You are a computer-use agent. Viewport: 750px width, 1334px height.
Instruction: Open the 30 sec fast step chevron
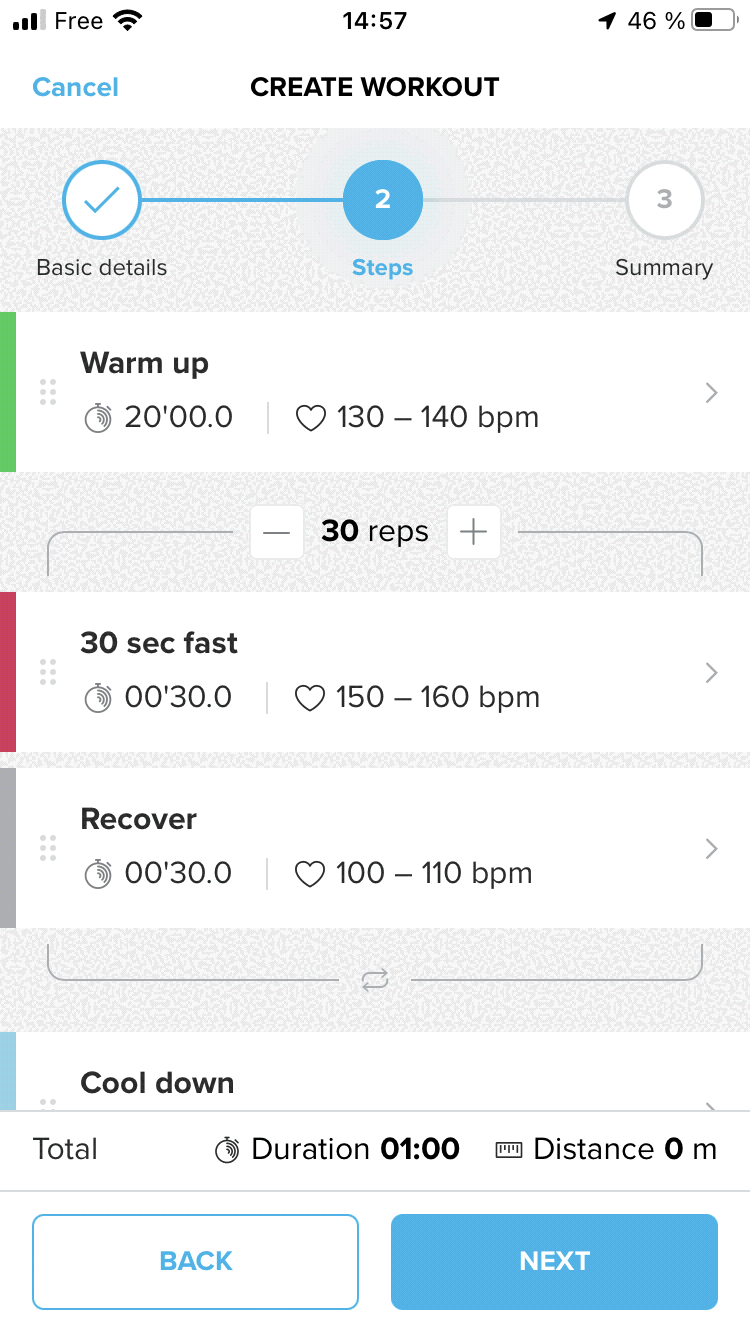click(711, 673)
